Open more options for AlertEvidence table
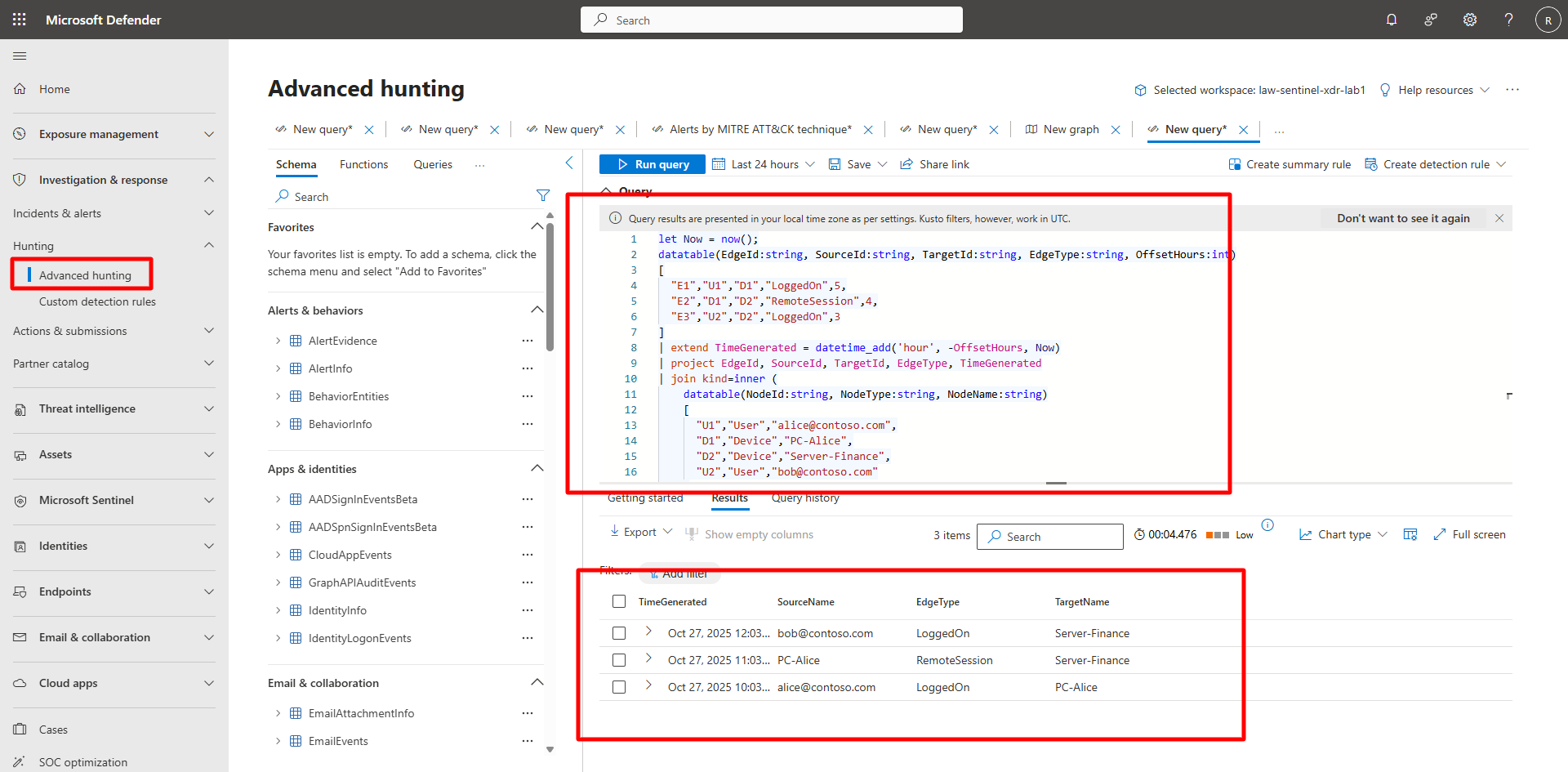The height and width of the screenshot is (772, 1568). pyautogui.click(x=528, y=341)
